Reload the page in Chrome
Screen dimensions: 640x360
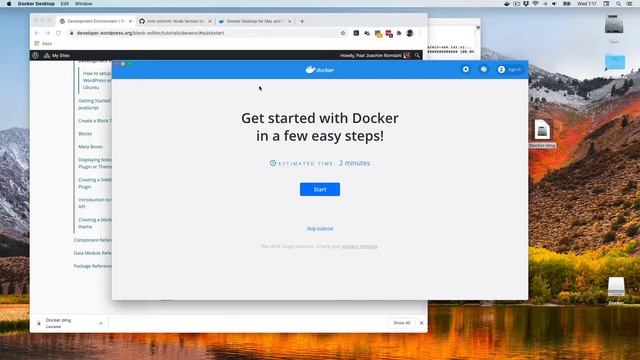[x=58, y=33]
